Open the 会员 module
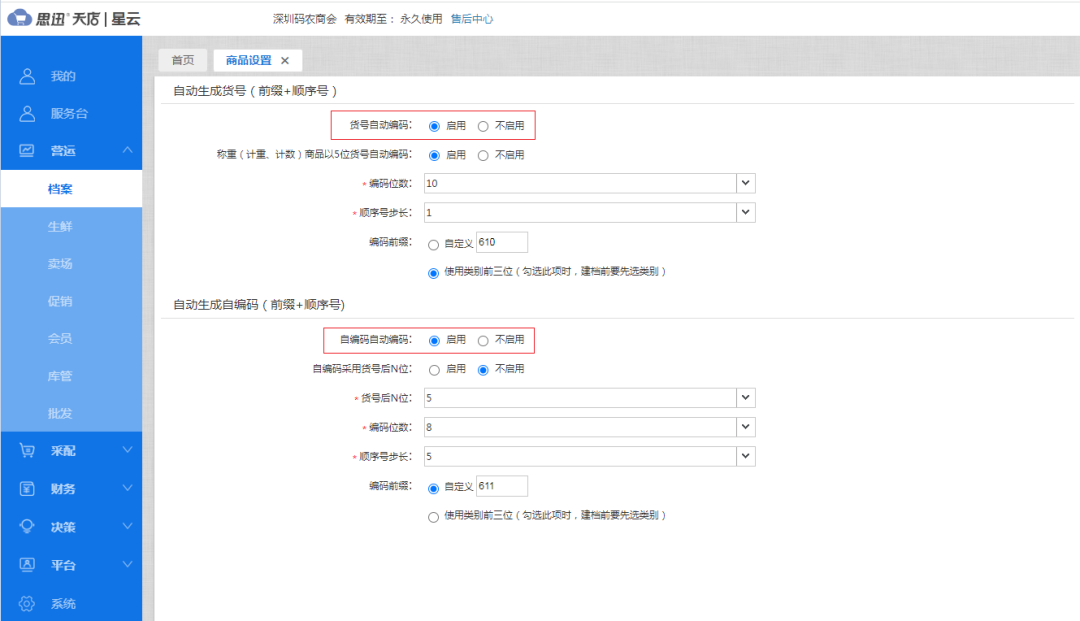1080x621 pixels. pos(63,338)
